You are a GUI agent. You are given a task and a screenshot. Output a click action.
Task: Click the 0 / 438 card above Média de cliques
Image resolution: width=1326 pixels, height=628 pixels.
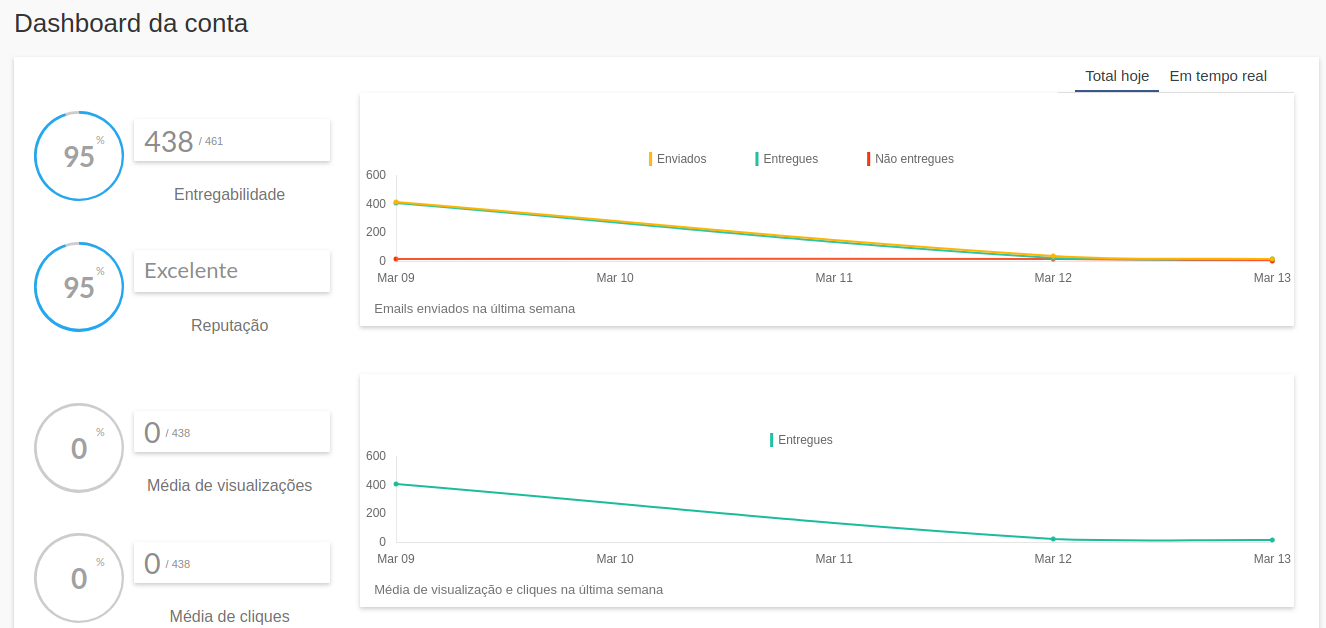point(232,563)
